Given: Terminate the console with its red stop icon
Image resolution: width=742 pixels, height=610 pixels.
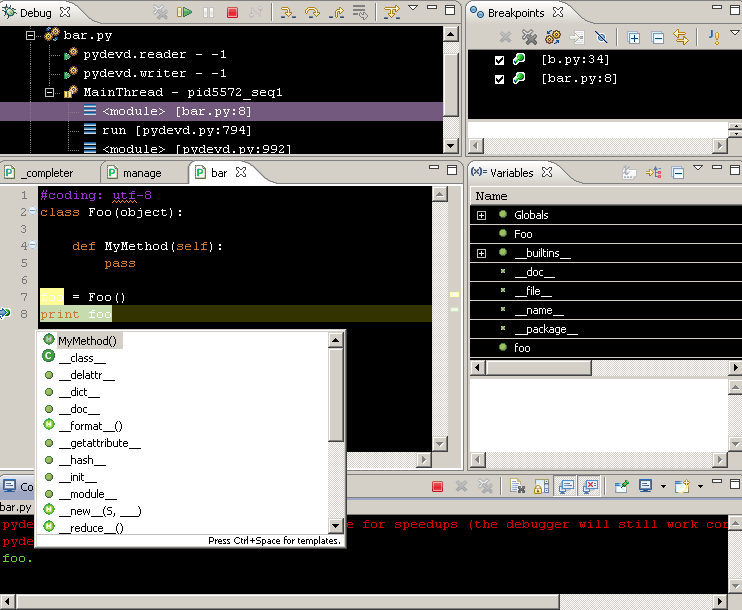Looking at the screenshot, I should click(x=437, y=486).
